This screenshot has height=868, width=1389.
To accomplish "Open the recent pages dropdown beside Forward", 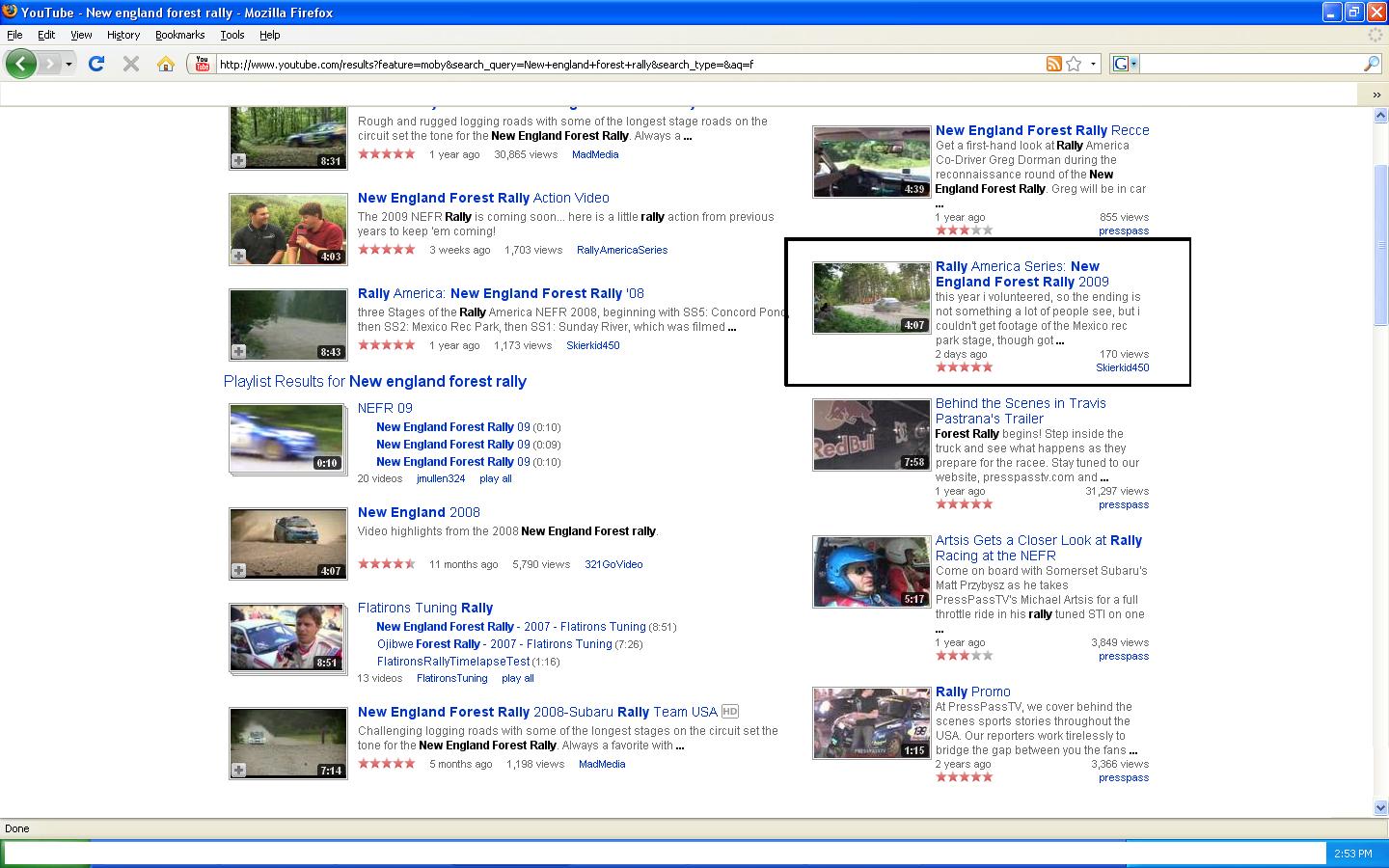I will tap(68, 64).
